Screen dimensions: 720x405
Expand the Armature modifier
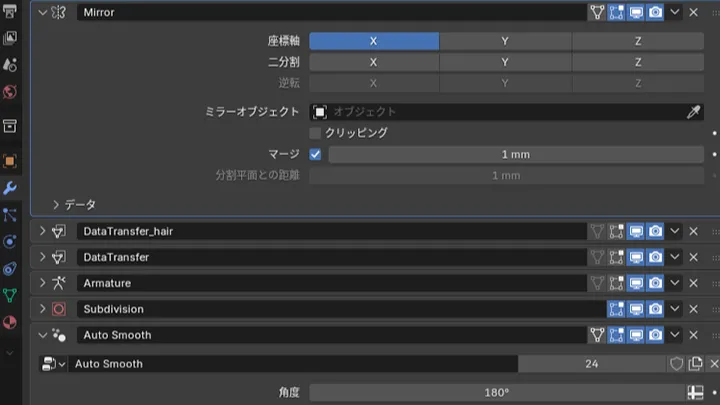[x=43, y=283]
